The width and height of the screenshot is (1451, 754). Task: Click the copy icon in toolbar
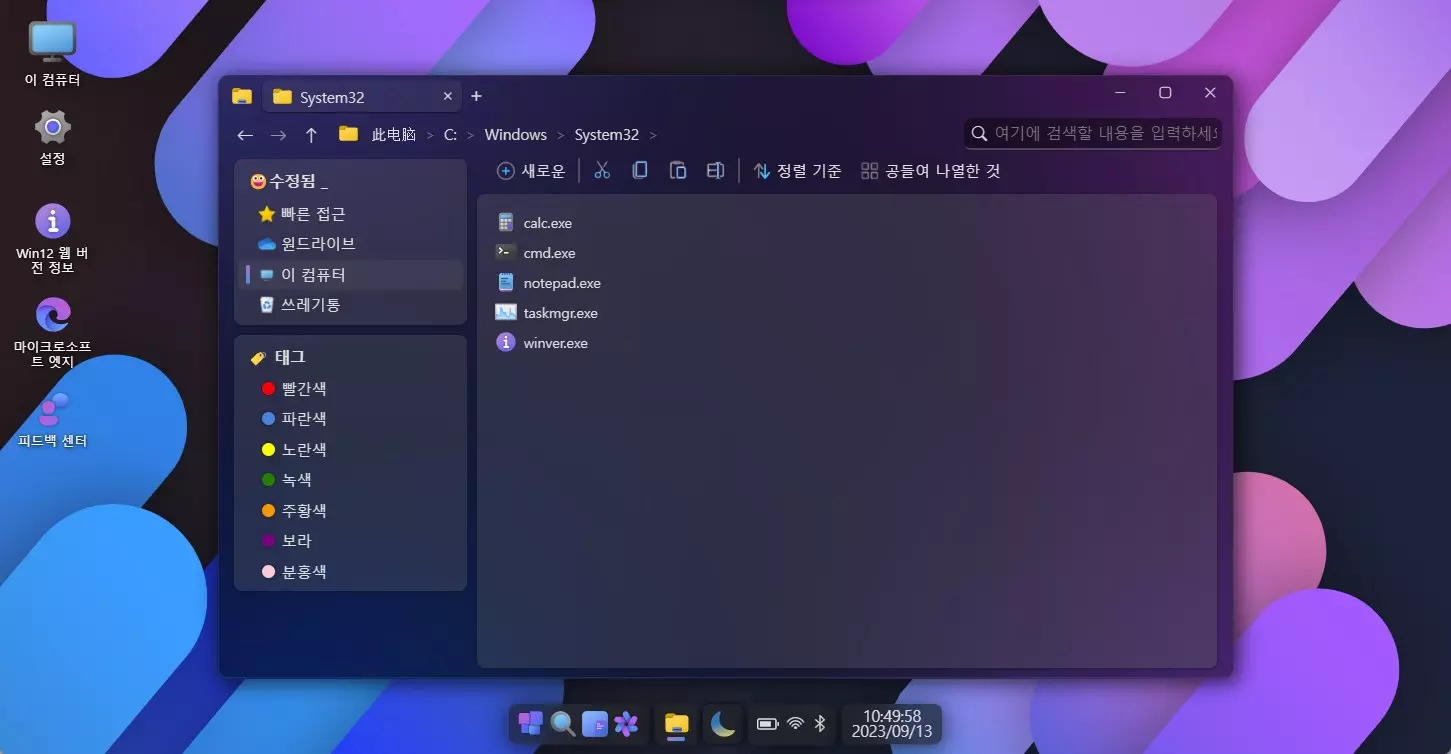(x=640, y=171)
